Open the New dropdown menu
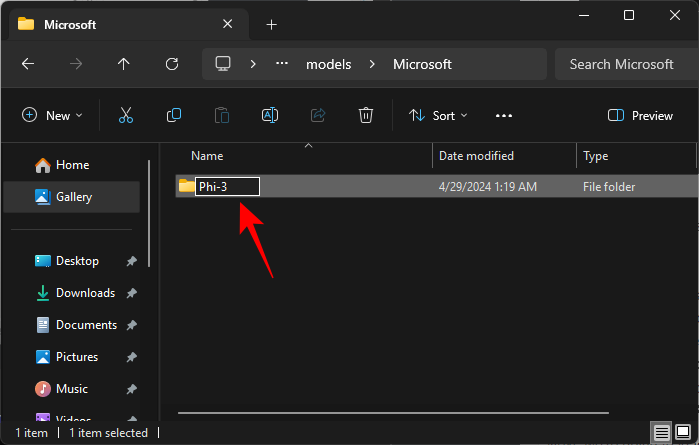The height and width of the screenshot is (445, 699). point(52,115)
